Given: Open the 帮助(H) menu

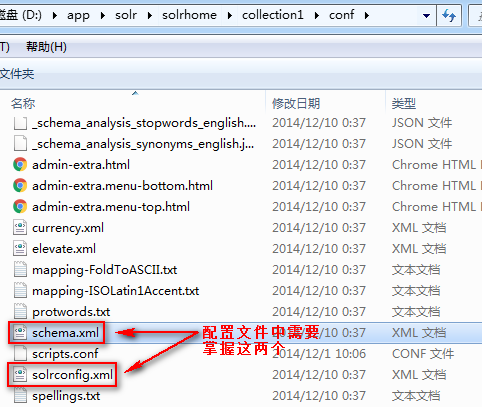Looking at the screenshot, I should point(46,47).
